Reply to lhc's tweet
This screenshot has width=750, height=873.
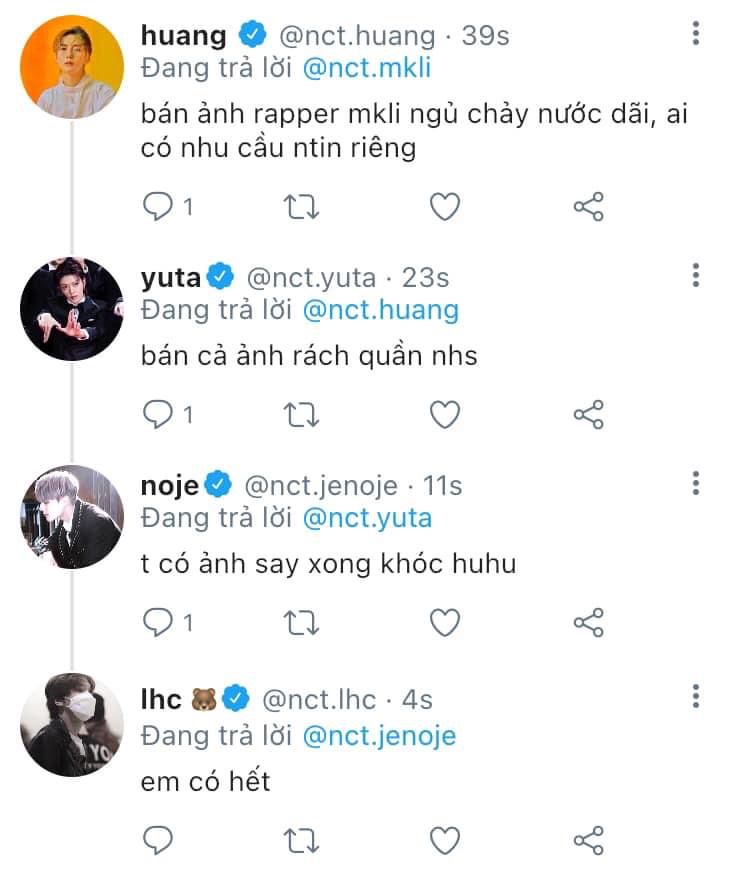(x=158, y=838)
